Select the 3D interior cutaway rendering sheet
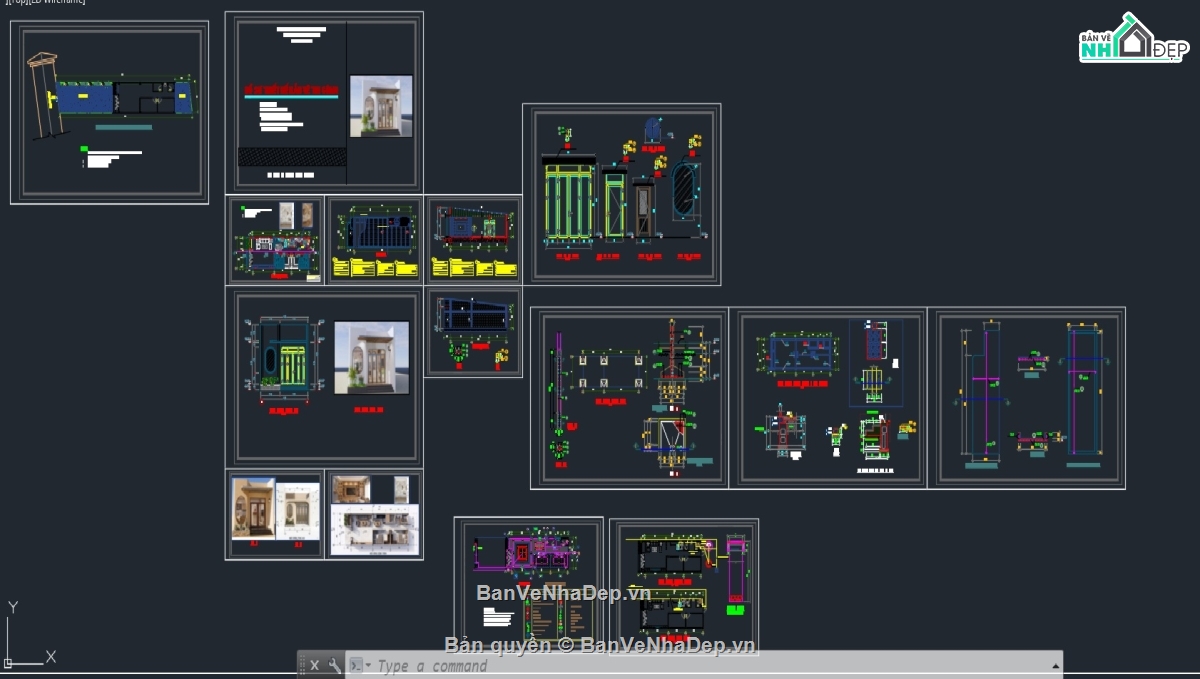1200x679 pixels. tap(375, 515)
